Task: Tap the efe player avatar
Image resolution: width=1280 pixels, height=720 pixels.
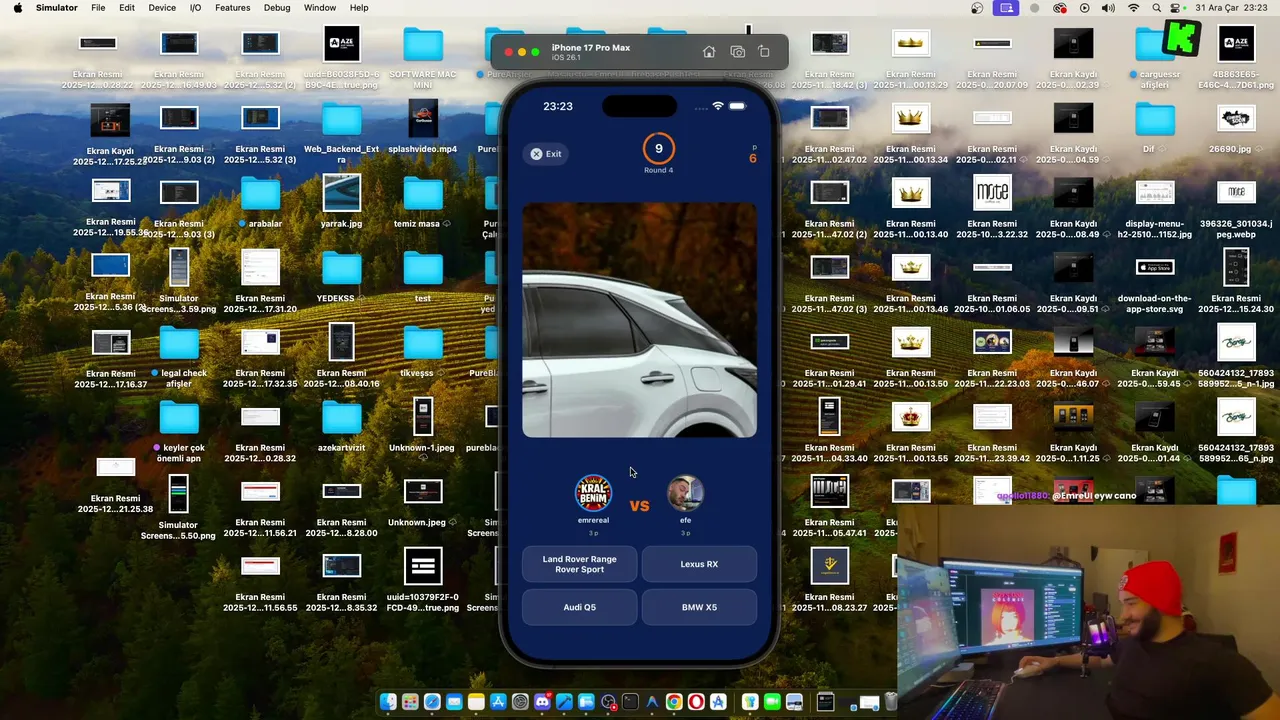Action: point(685,493)
